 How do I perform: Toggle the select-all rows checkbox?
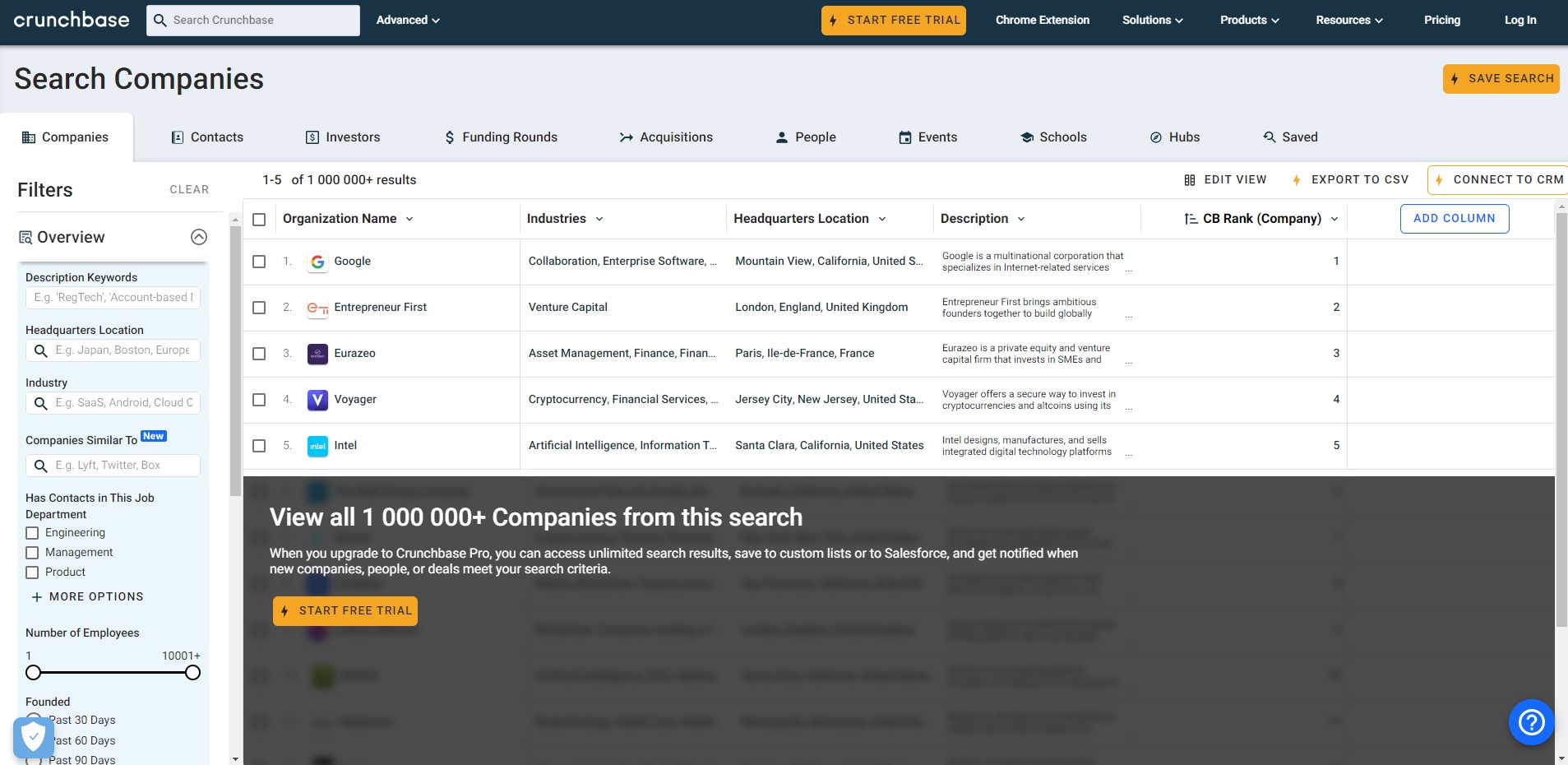(x=259, y=220)
